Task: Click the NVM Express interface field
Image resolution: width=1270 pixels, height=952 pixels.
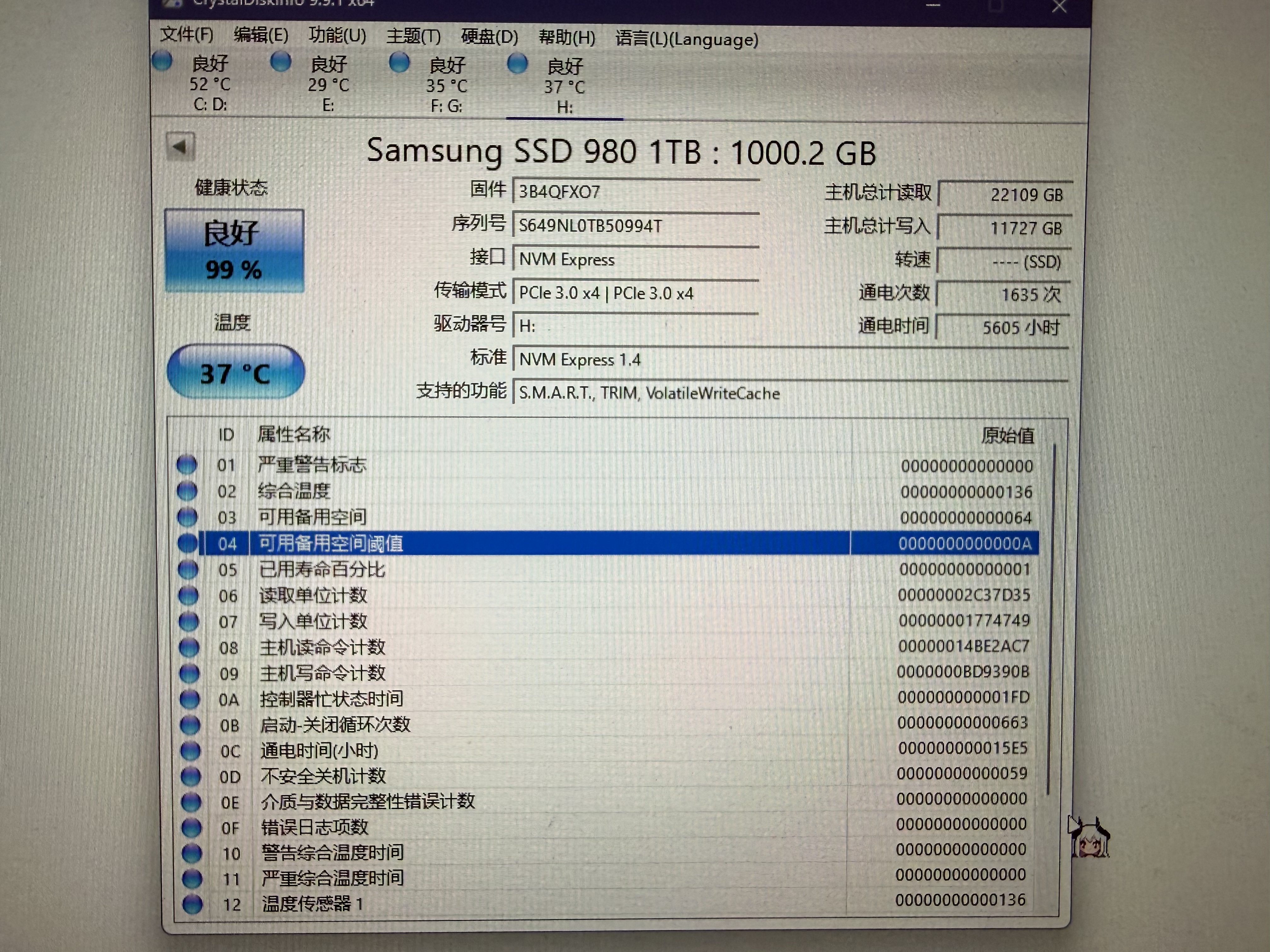Action: tap(636, 259)
